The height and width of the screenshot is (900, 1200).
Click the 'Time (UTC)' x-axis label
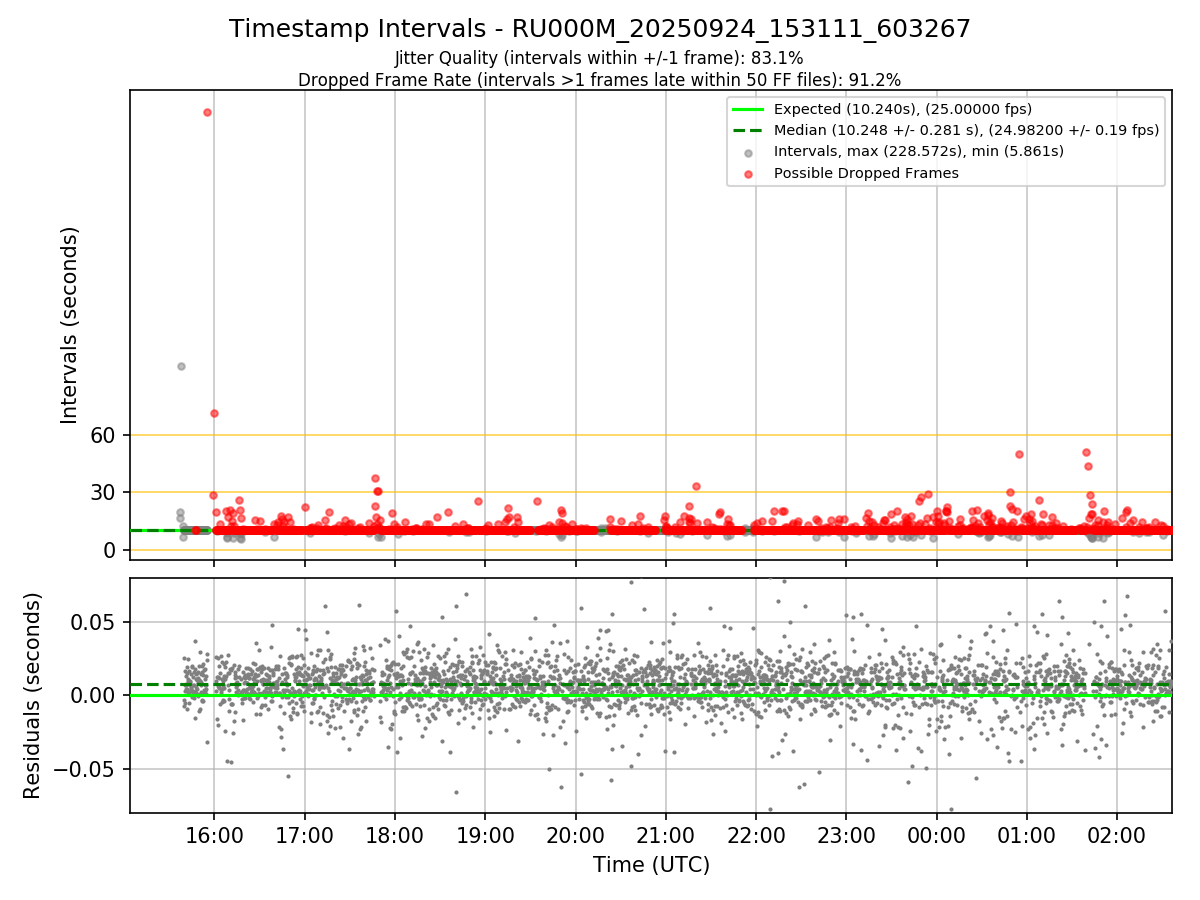pyautogui.click(x=651, y=865)
